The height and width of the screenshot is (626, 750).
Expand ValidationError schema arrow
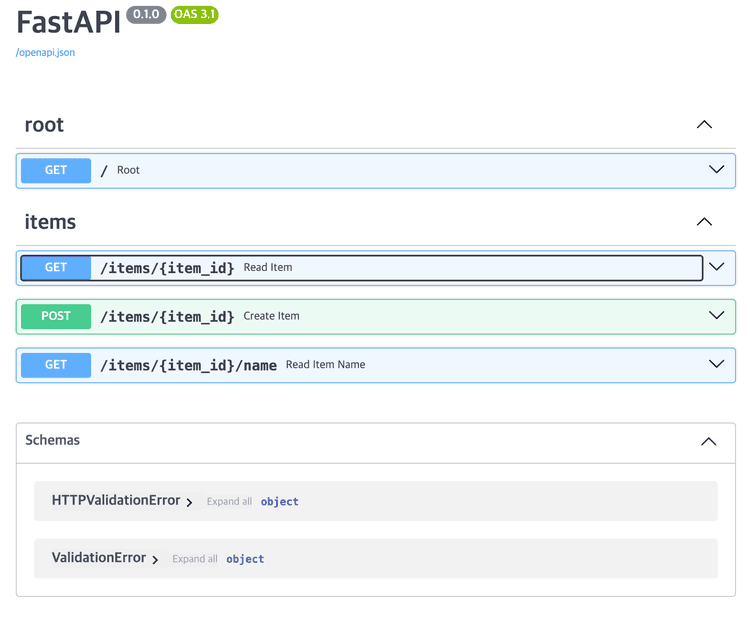(x=155, y=560)
